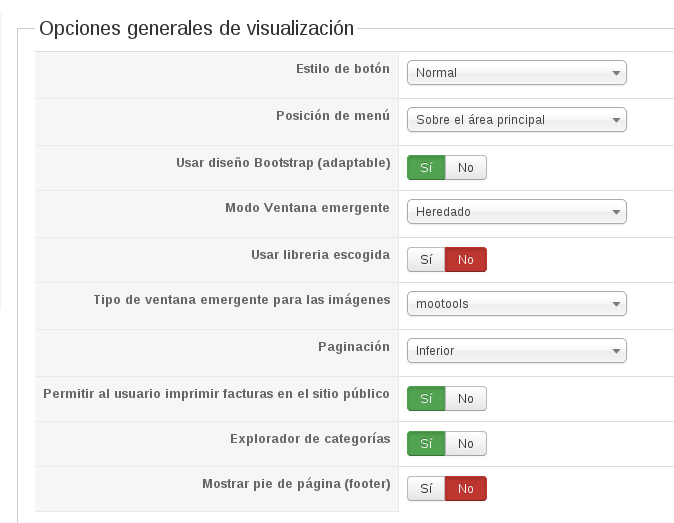Image resolution: width=674 pixels, height=523 pixels.
Task: Disable Bootstrap design by choosing No
Action: click(466, 167)
